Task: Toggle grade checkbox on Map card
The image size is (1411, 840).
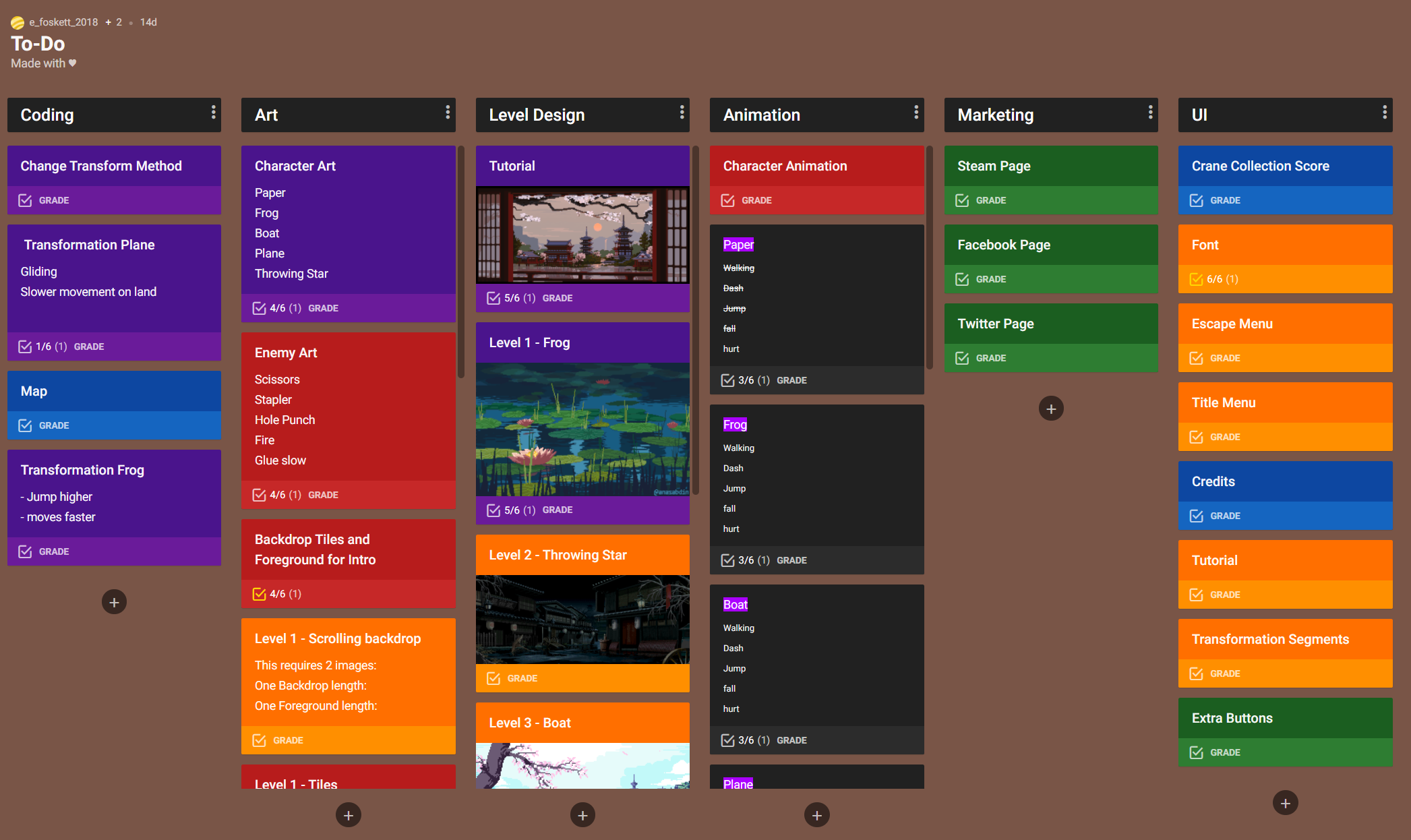Action: [25, 425]
